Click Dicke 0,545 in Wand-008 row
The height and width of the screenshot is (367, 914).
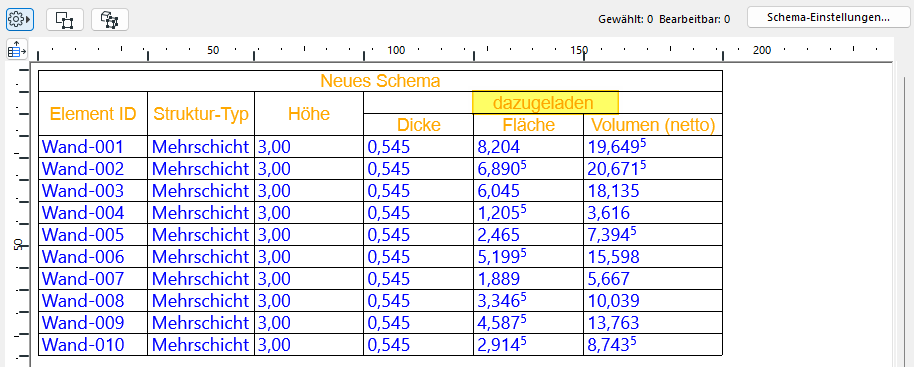point(419,301)
